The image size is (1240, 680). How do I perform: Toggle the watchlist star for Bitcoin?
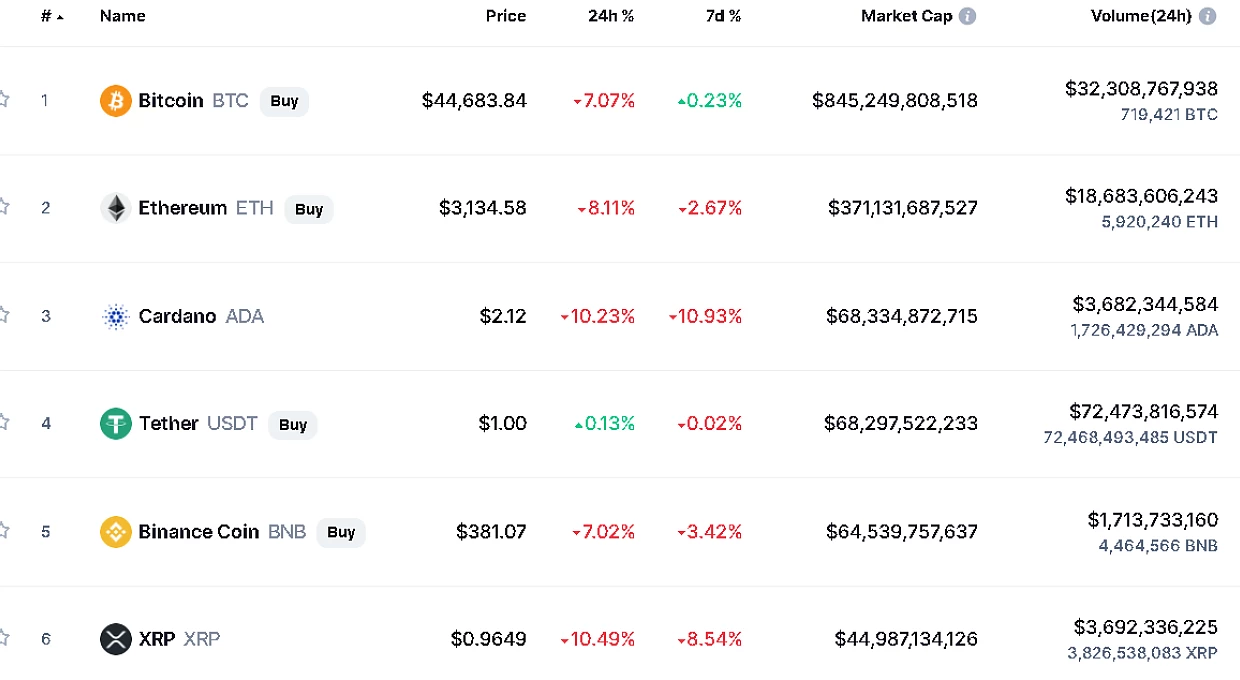3,100
